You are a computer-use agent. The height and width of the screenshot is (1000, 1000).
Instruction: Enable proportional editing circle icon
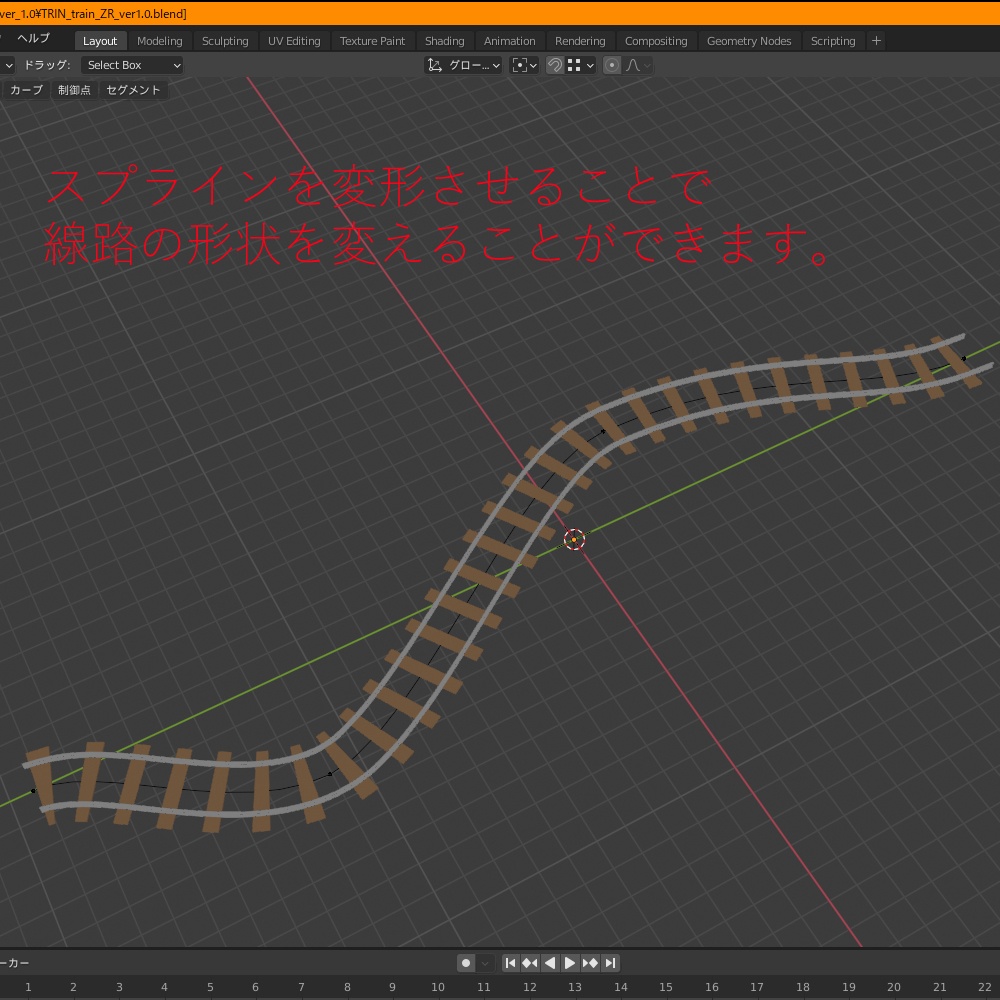click(610, 64)
